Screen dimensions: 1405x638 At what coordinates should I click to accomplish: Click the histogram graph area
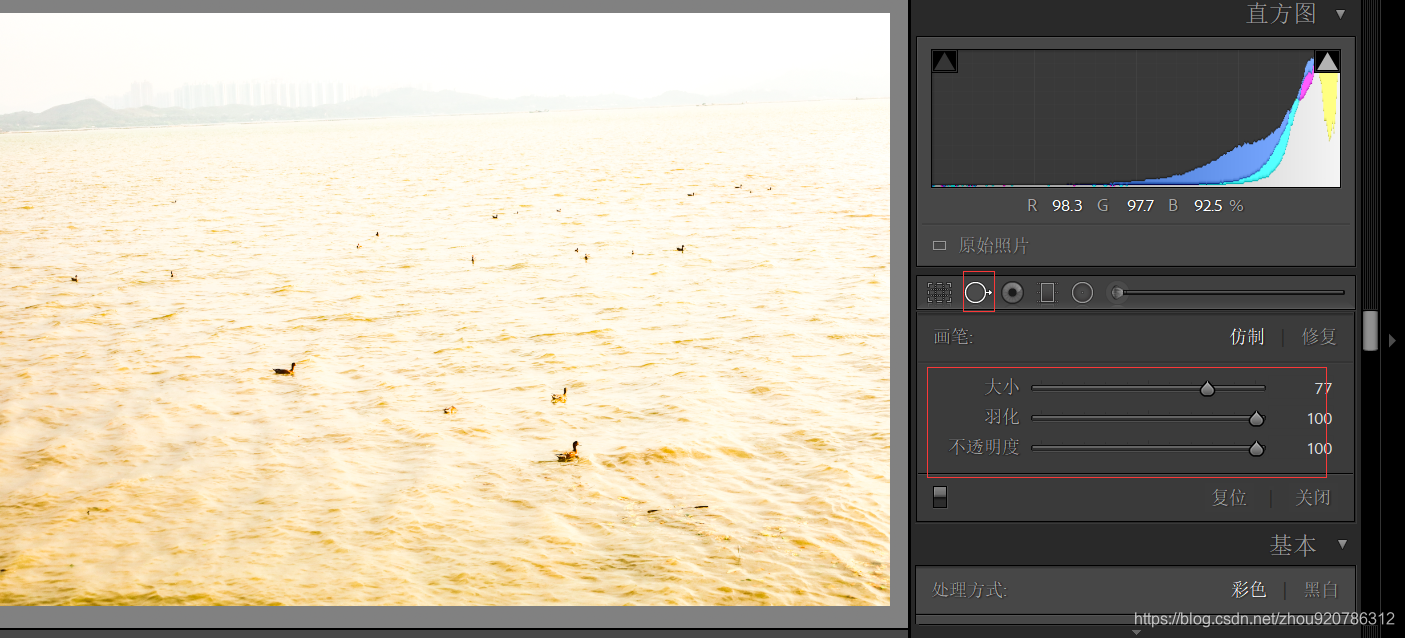1135,119
